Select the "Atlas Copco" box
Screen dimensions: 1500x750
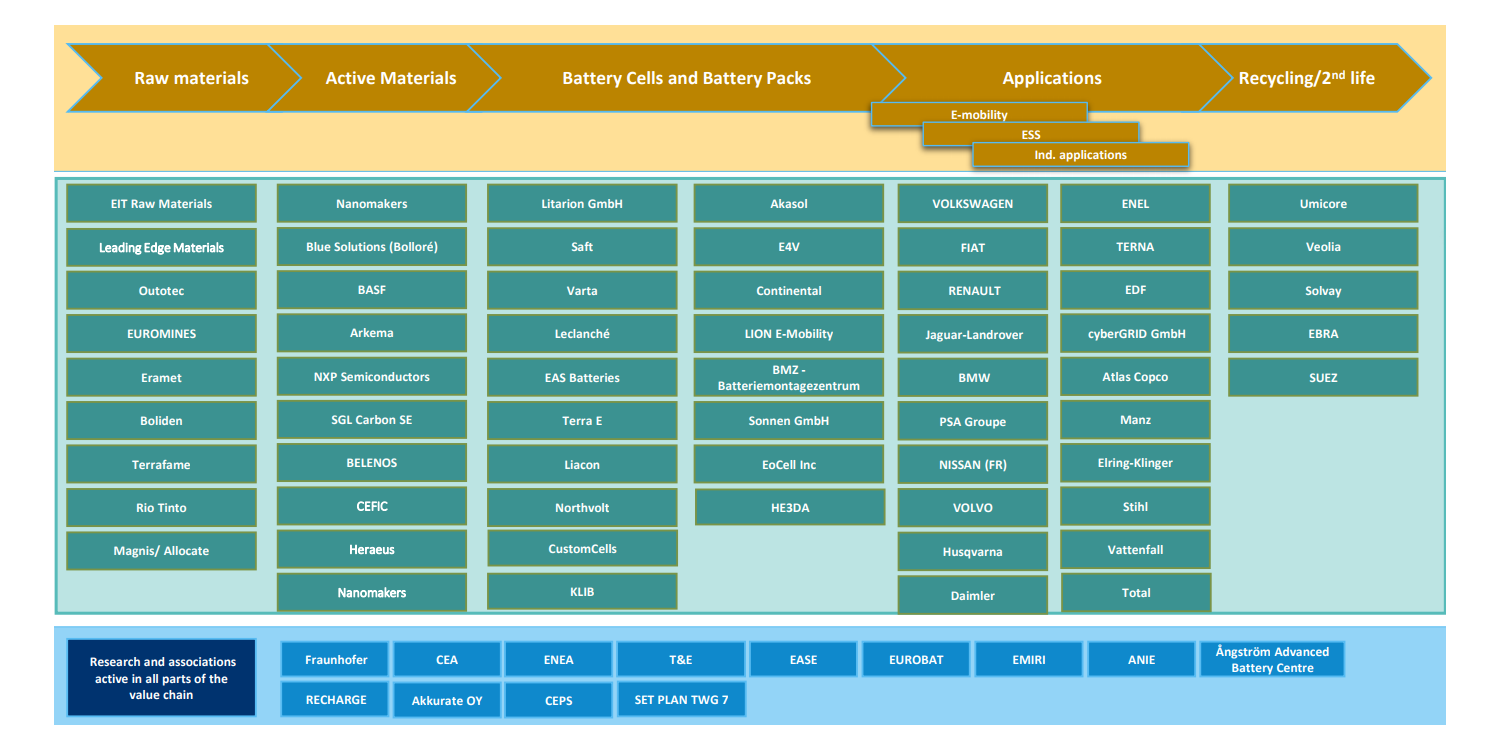pos(1136,377)
